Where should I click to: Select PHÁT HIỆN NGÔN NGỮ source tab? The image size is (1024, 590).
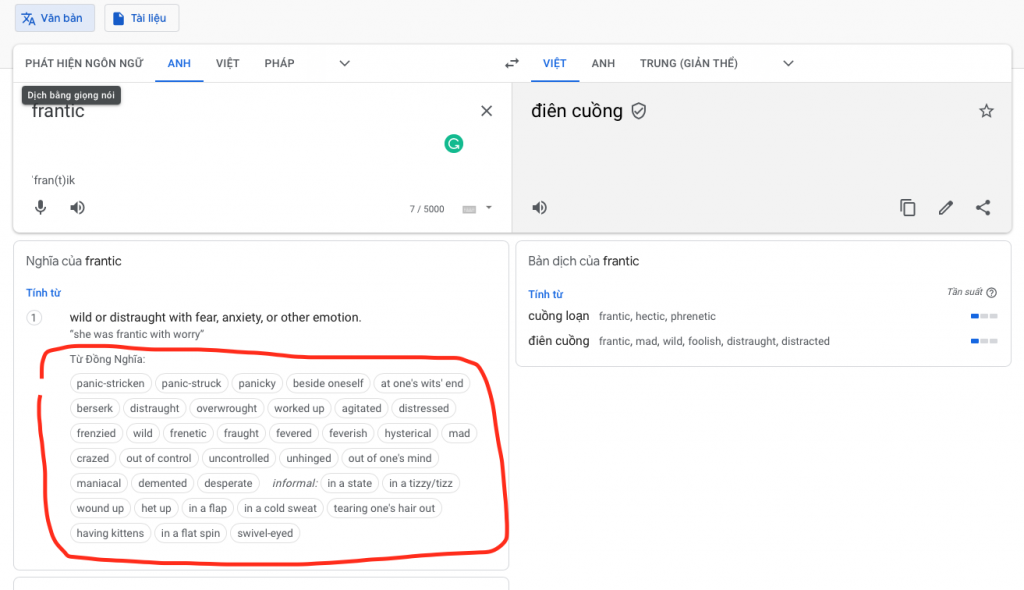pos(84,63)
